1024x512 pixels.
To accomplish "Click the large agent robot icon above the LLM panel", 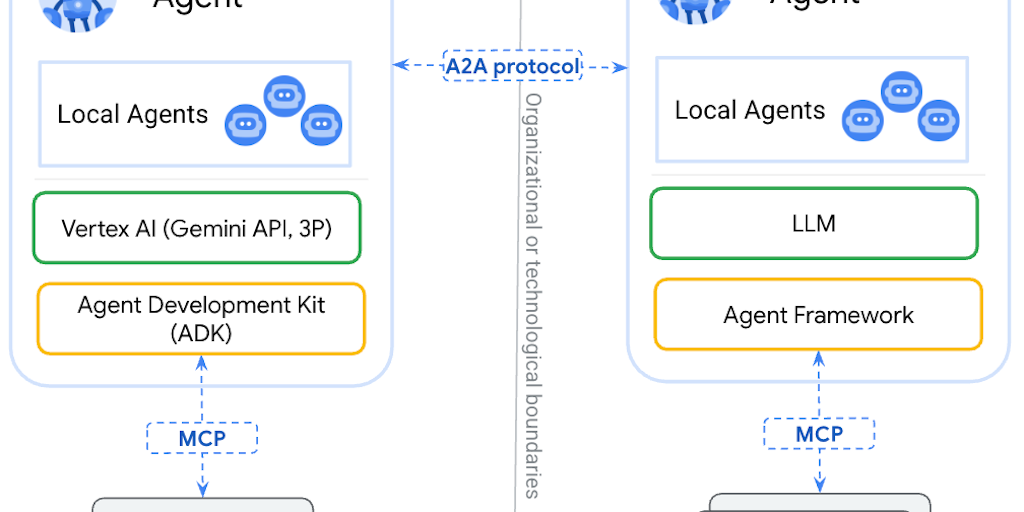I will pos(696,8).
